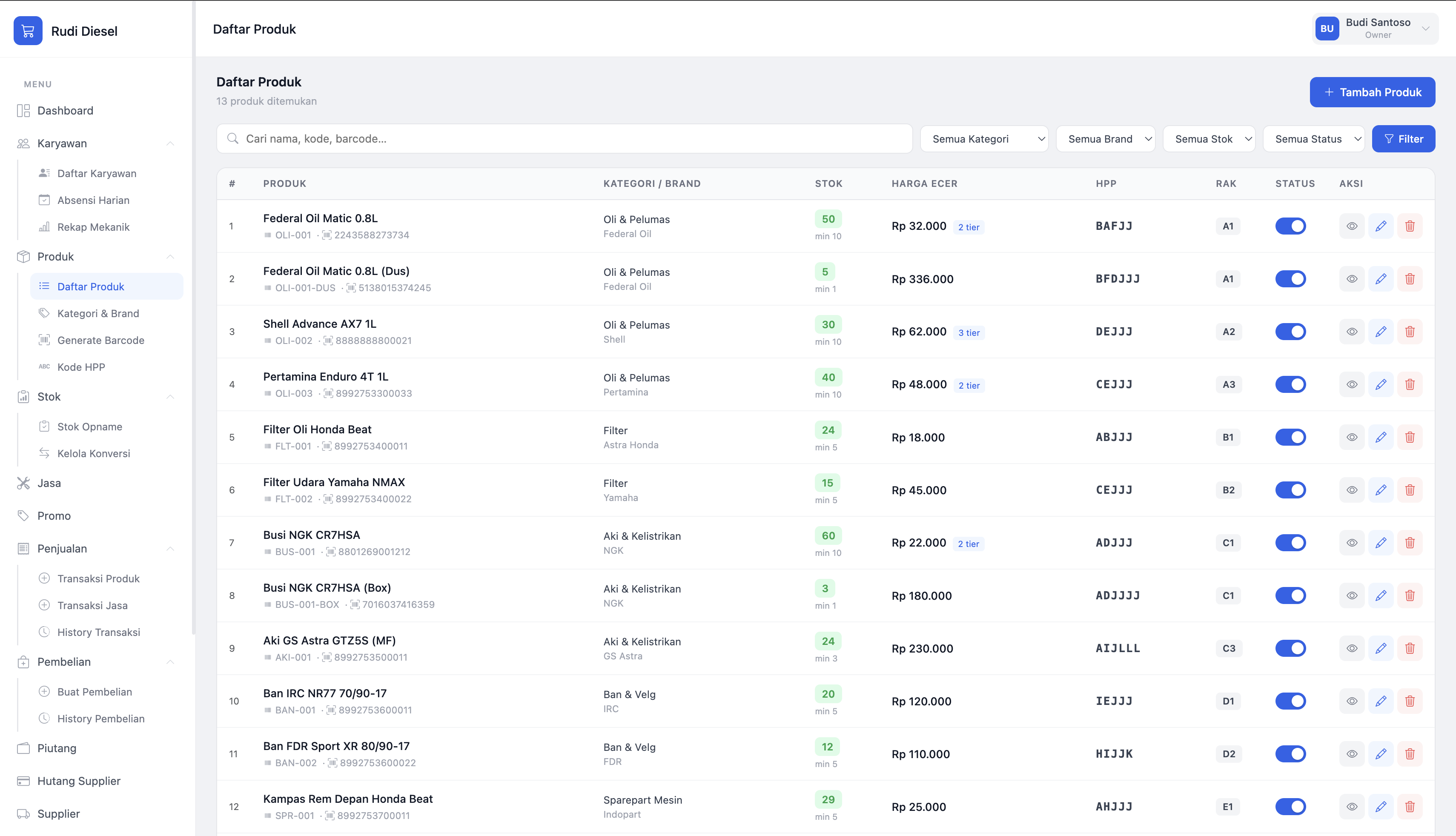Delete Busi NGK CR7HSA (Box) with trash icon
1456x836 pixels.
(x=1410, y=596)
